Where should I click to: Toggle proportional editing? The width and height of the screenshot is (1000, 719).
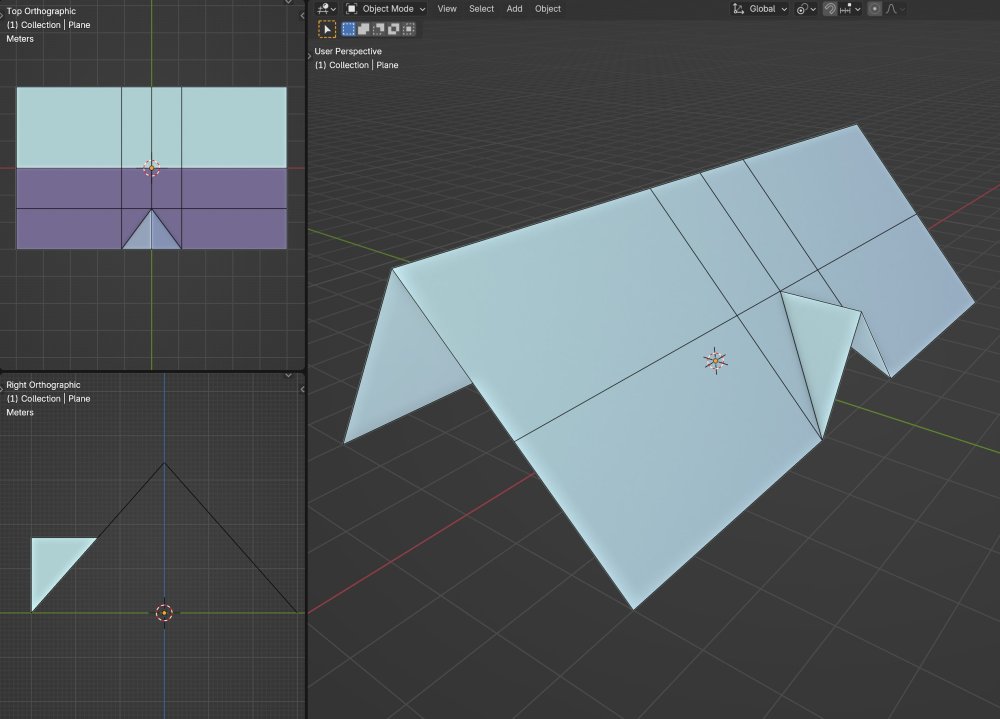click(875, 9)
